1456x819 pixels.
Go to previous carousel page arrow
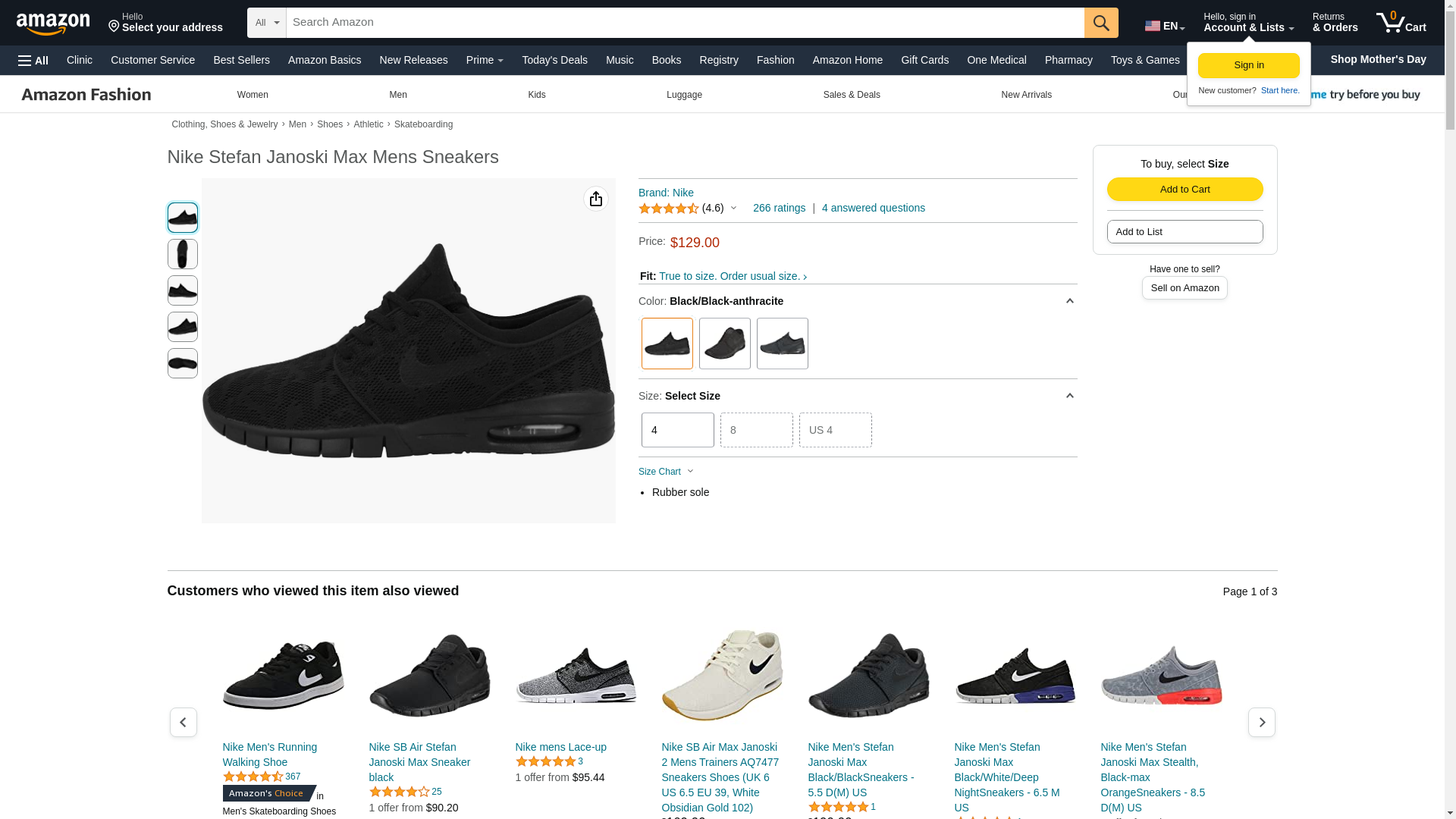tap(183, 722)
